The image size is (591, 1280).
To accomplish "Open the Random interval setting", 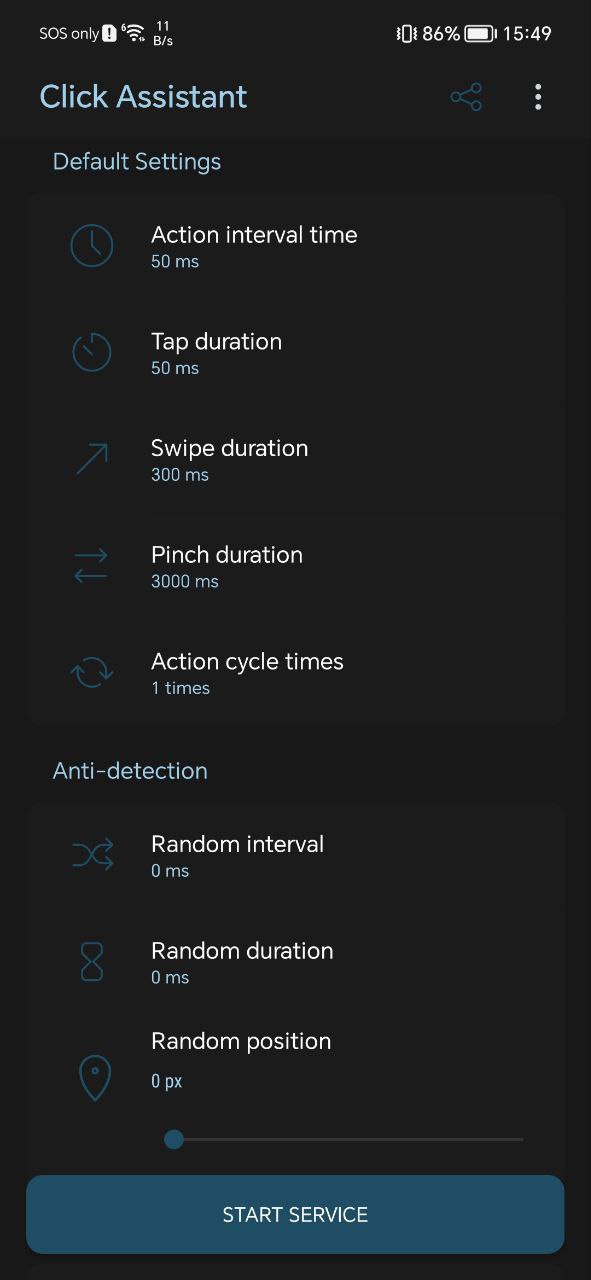I will pos(295,855).
